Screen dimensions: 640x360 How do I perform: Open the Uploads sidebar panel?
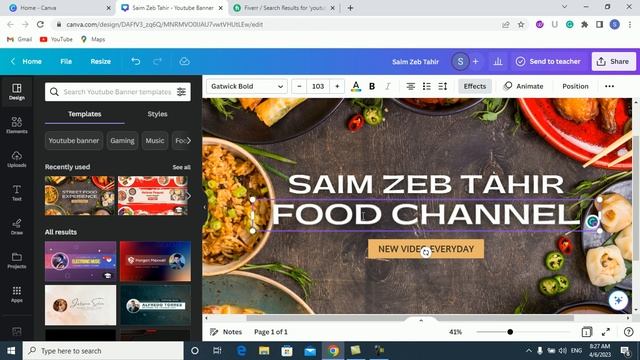pyautogui.click(x=17, y=159)
